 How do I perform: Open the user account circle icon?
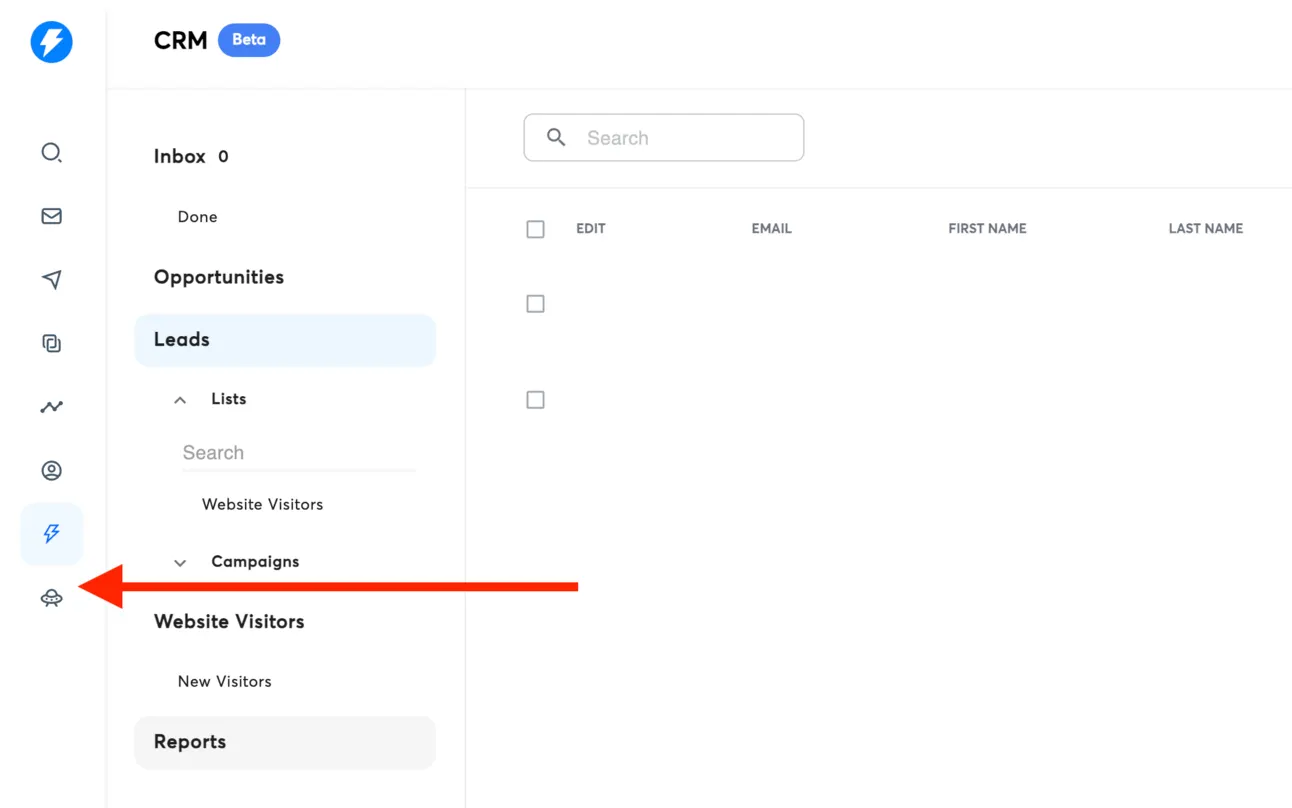[51, 470]
